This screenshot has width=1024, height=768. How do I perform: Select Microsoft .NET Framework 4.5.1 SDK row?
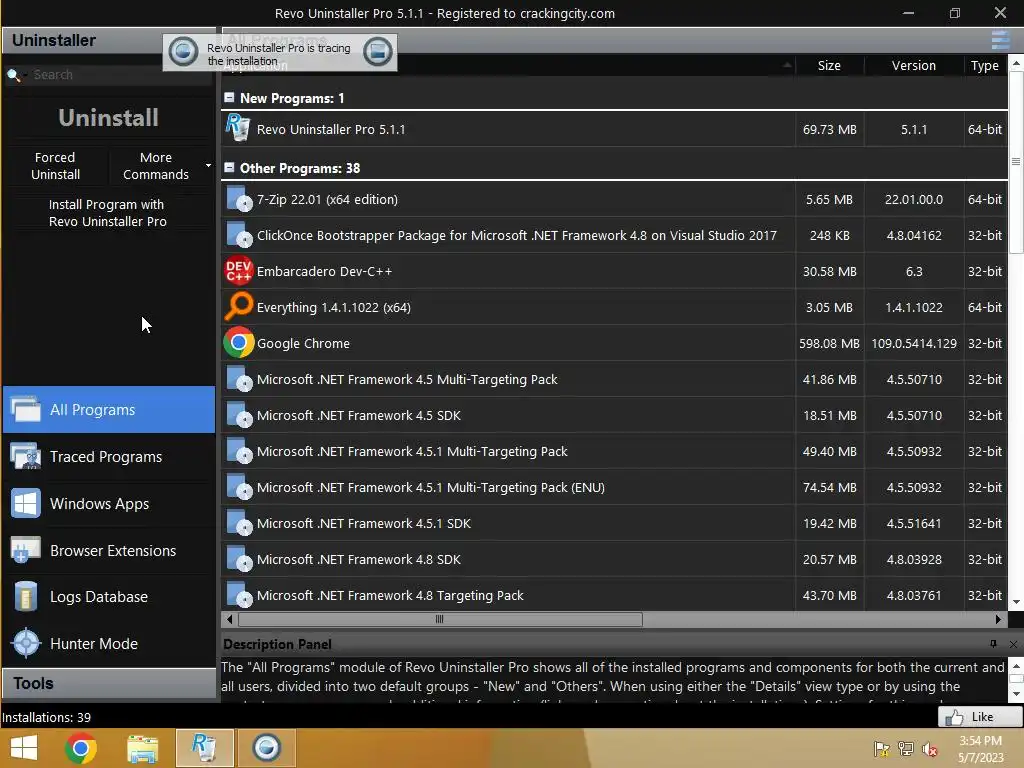click(614, 523)
